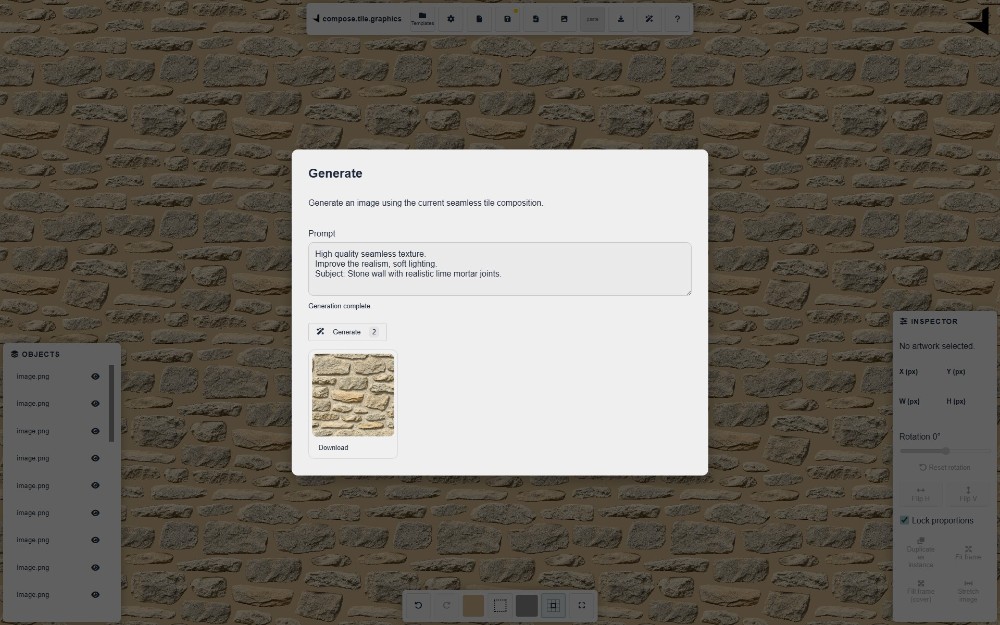Click the undo arrow in bottom bar
This screenshot has width=1000, height=625.
click(x=418, y=605)
